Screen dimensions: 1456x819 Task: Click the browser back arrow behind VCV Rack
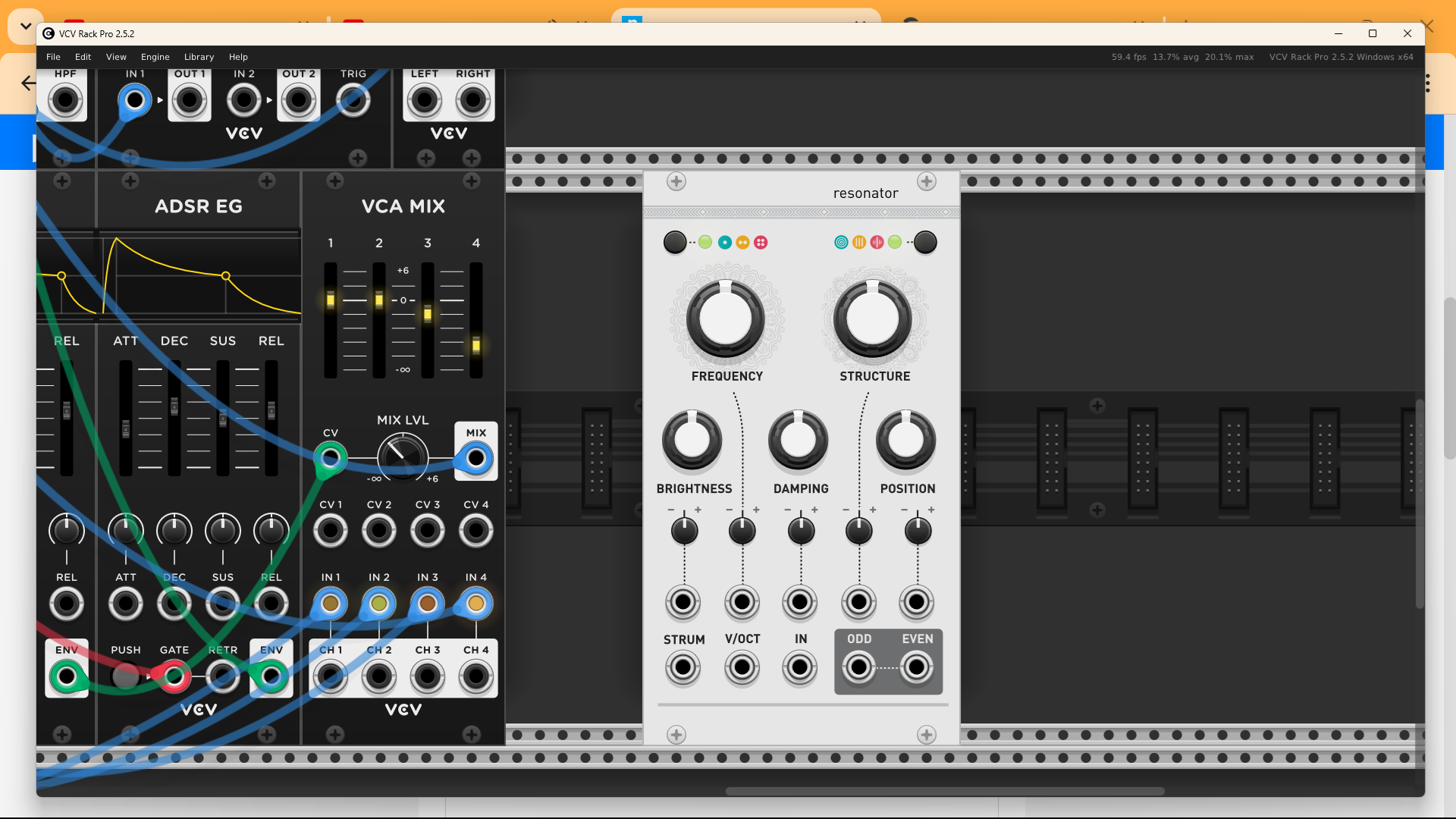[x=28, y=83]
